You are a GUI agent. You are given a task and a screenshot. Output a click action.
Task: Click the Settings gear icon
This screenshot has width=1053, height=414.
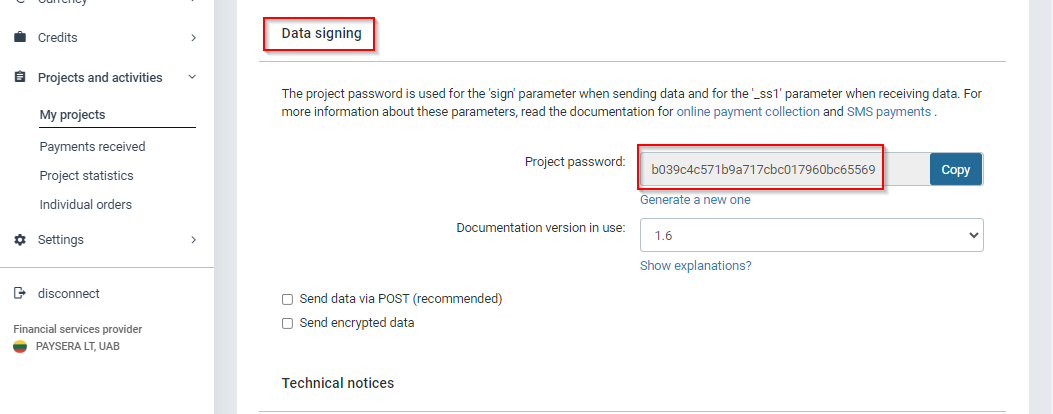coord(20,240)
